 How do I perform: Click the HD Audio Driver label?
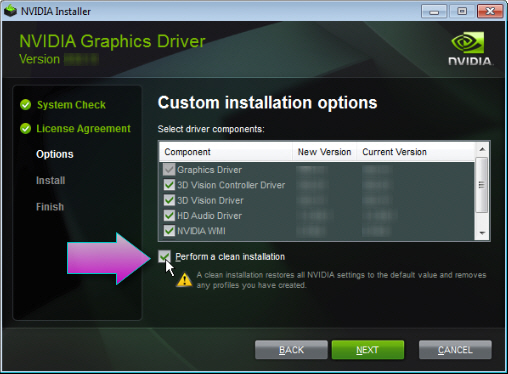point(209,216)
